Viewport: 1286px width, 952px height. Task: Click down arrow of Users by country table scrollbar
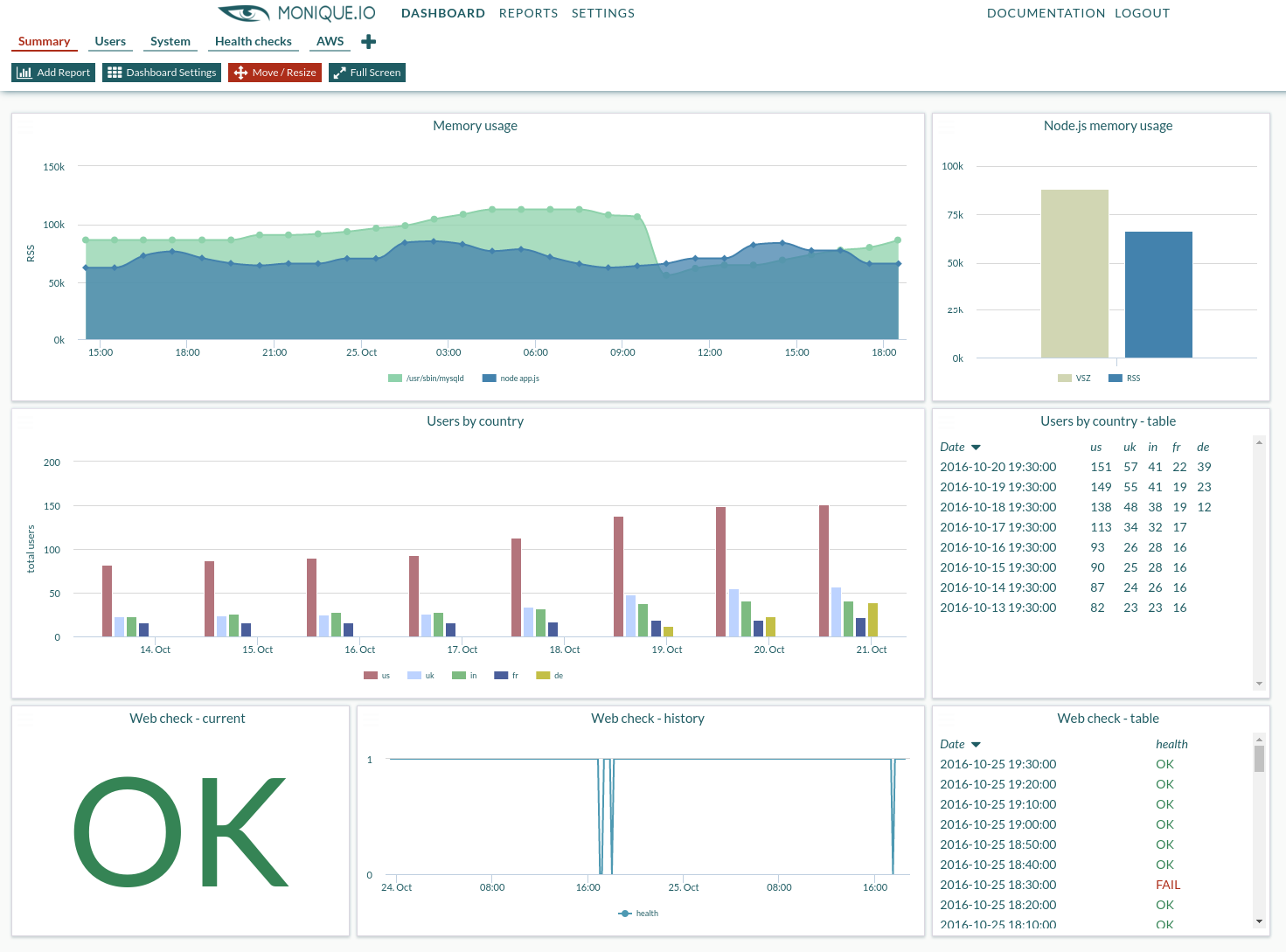[x=1259, y=684]
